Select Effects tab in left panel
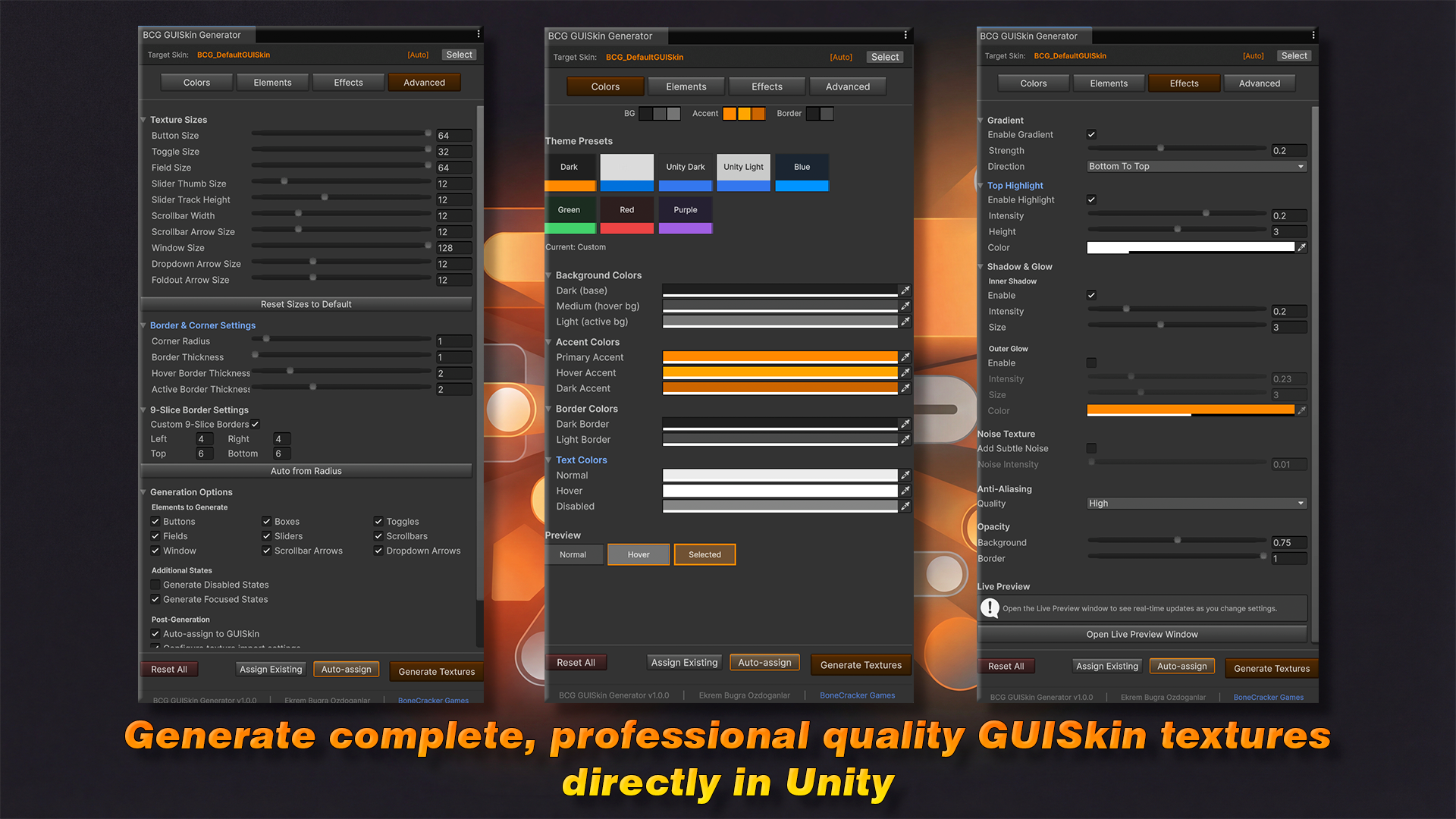Viewport: 1456px width, 819px height. [x=349, y=83]
